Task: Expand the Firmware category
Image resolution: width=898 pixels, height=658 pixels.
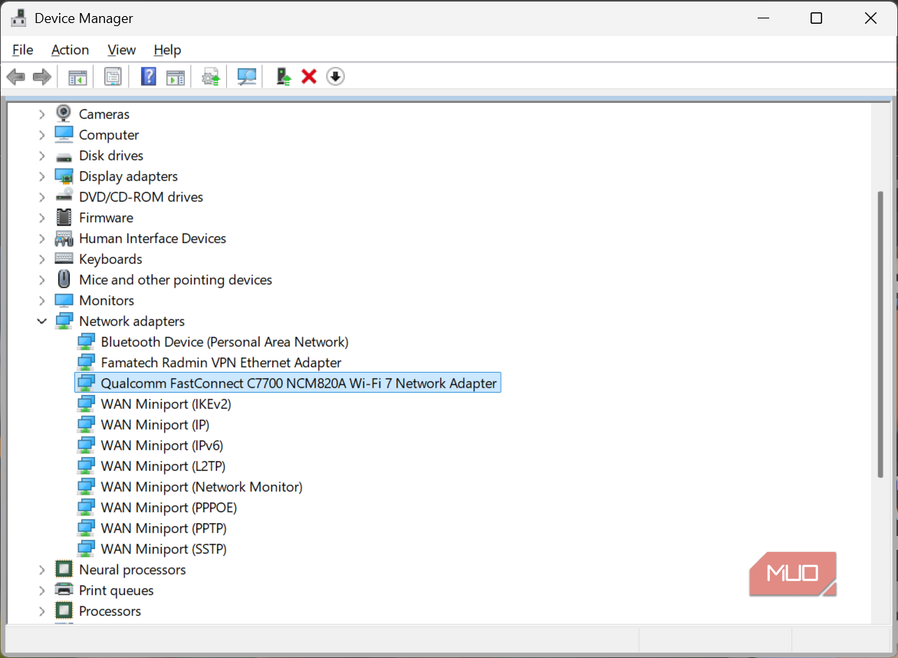Action: point(41,218)
